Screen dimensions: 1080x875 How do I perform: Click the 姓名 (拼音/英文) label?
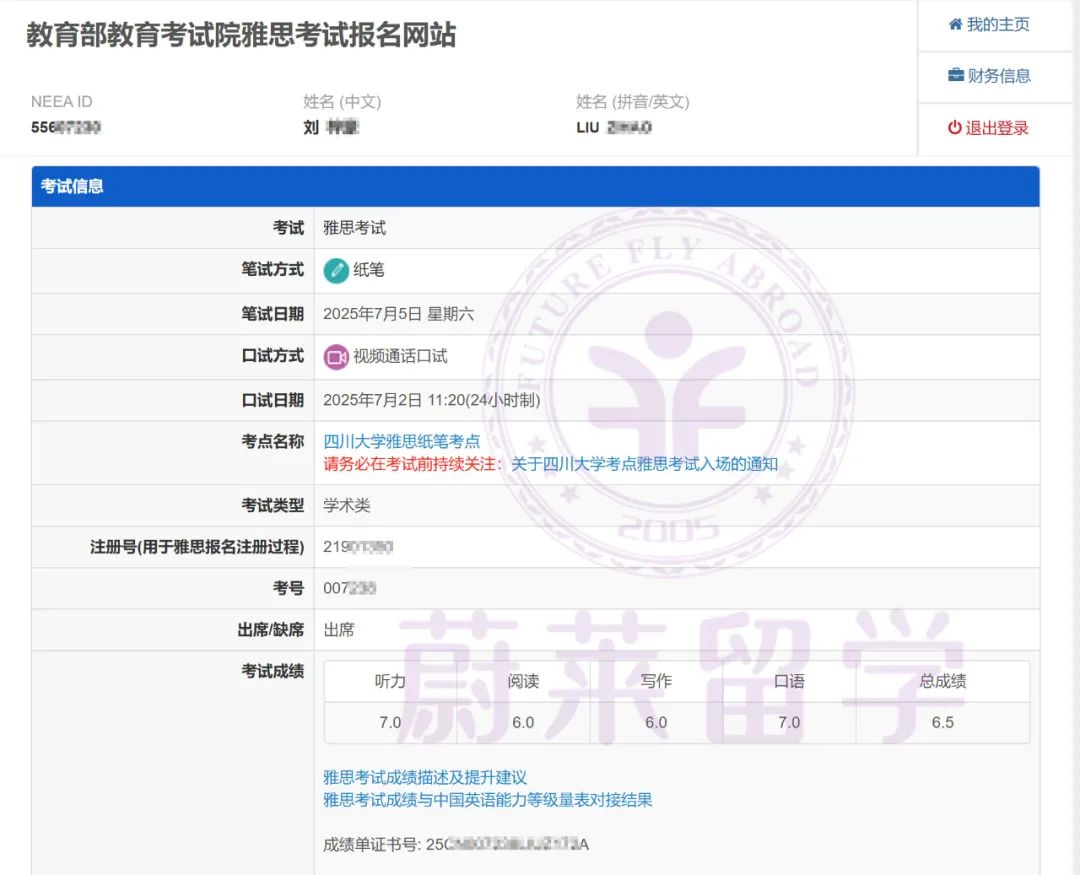coord(633,102)
